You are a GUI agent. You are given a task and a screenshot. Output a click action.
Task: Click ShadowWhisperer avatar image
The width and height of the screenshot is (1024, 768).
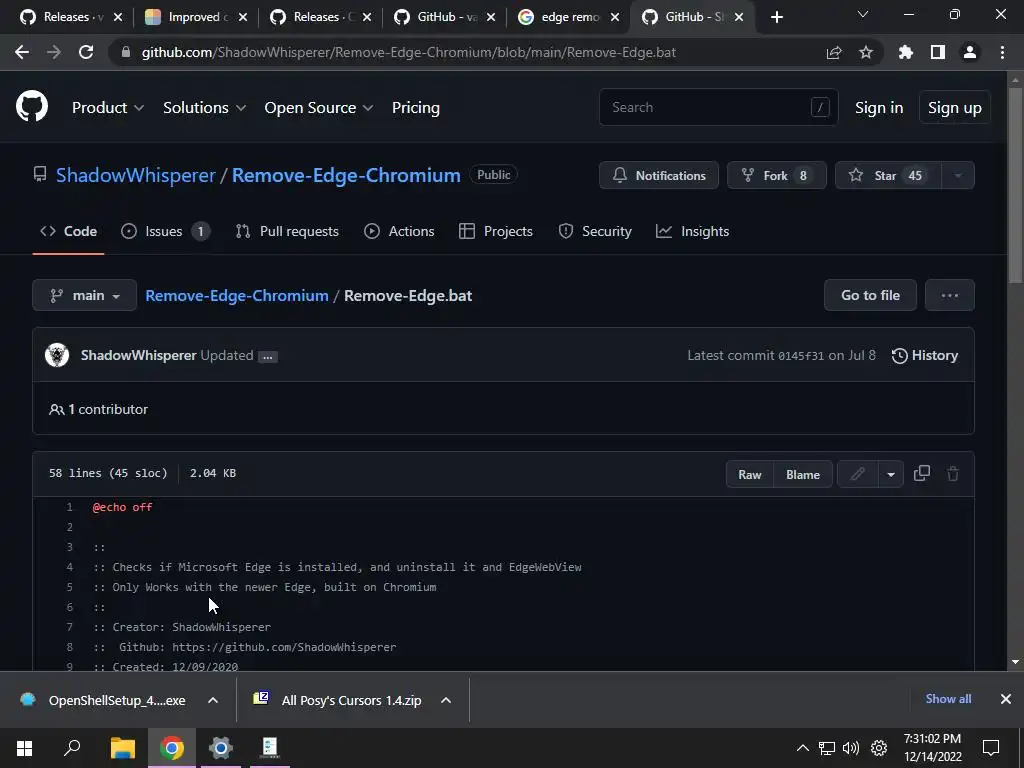57,355
